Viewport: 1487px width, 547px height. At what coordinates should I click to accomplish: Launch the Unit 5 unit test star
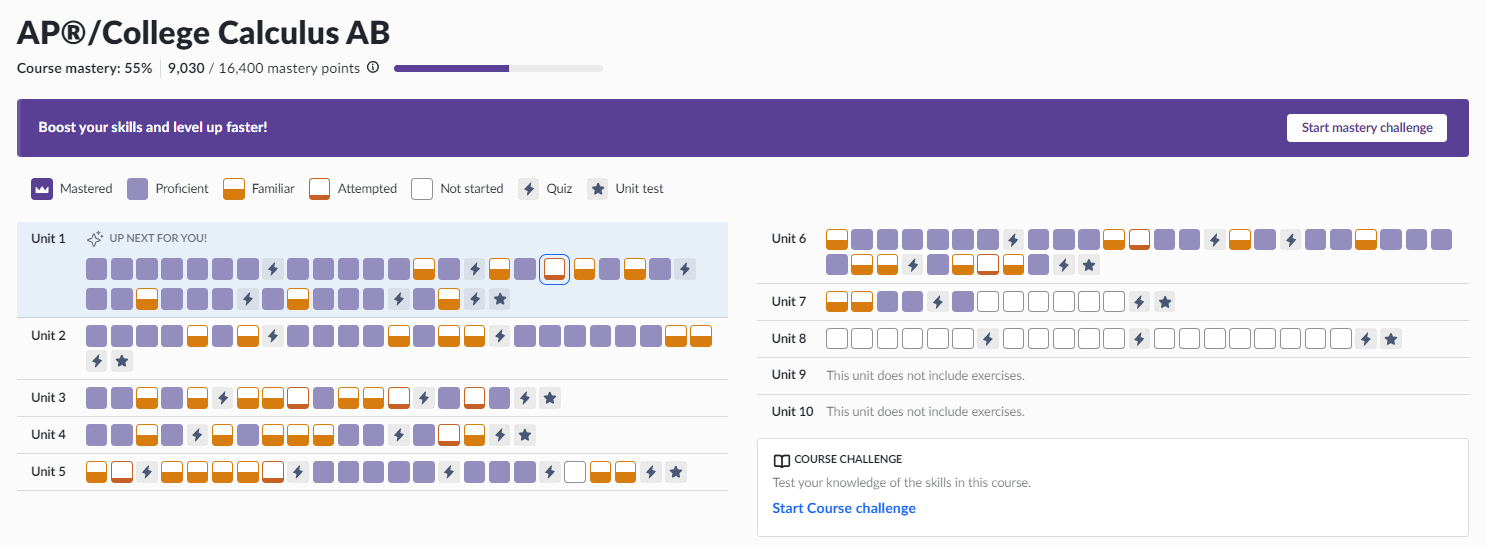point(676,472)
